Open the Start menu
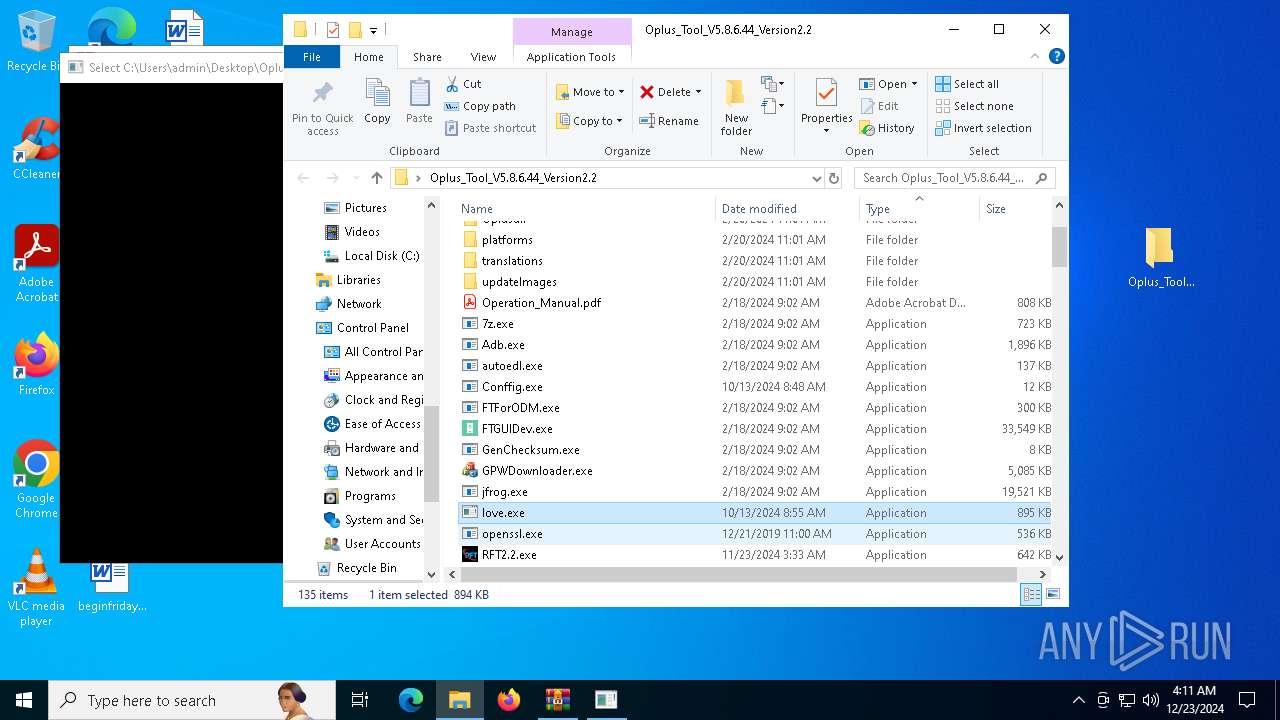 (24, 700)
